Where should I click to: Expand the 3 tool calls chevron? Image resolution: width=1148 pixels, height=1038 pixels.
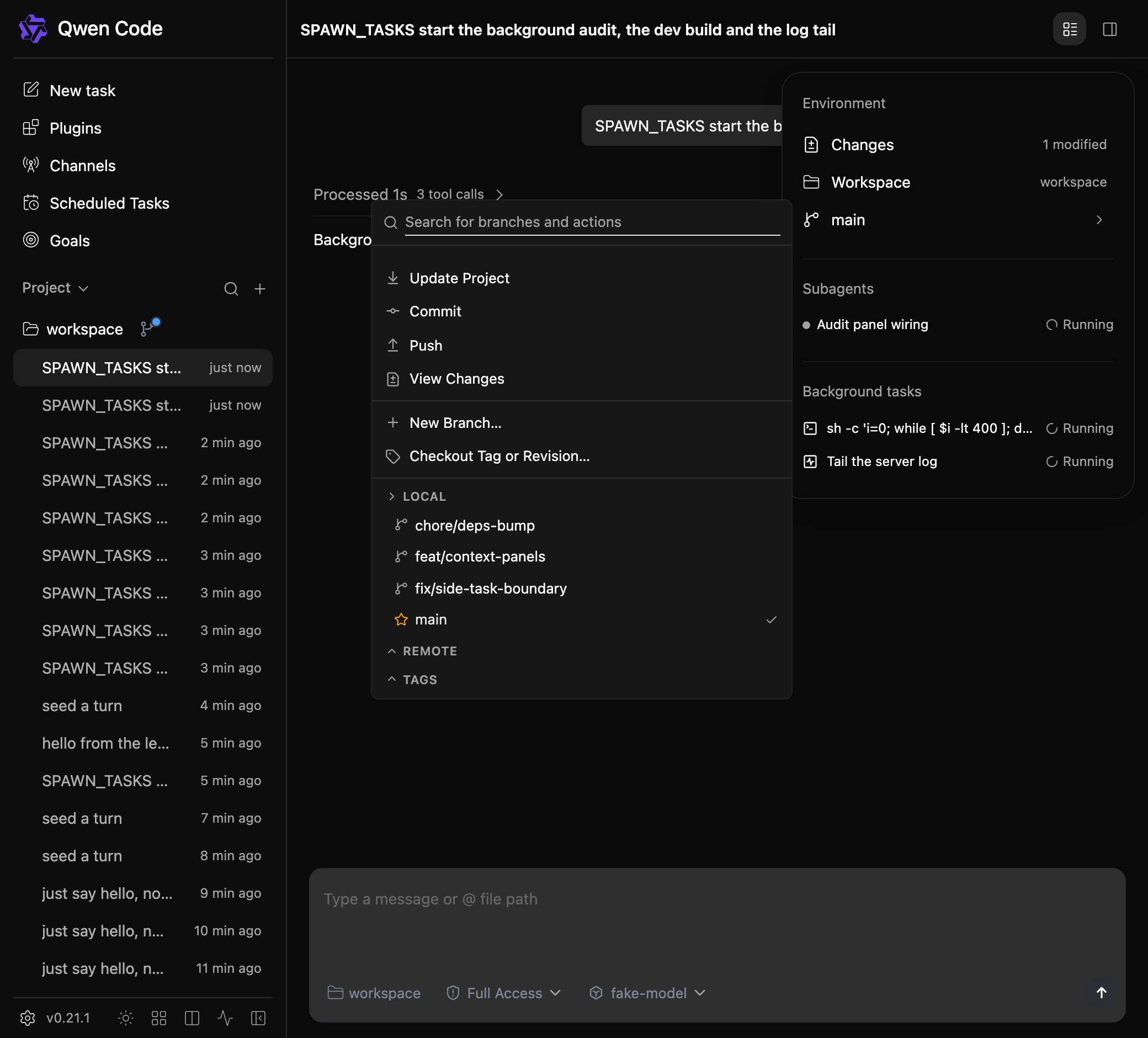499,195
